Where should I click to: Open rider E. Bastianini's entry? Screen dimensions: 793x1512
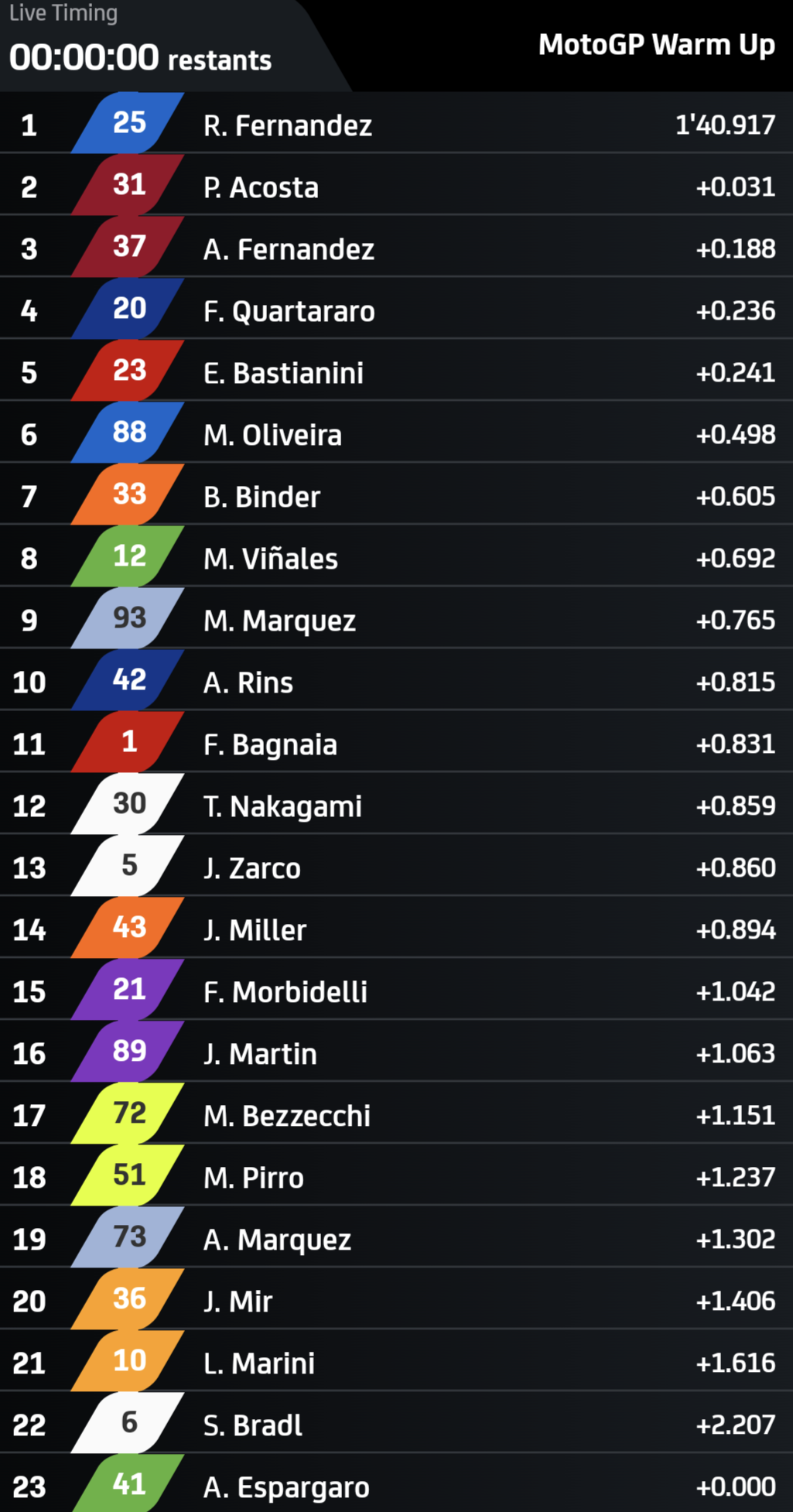pyautogui.click(x=283, y=373)
